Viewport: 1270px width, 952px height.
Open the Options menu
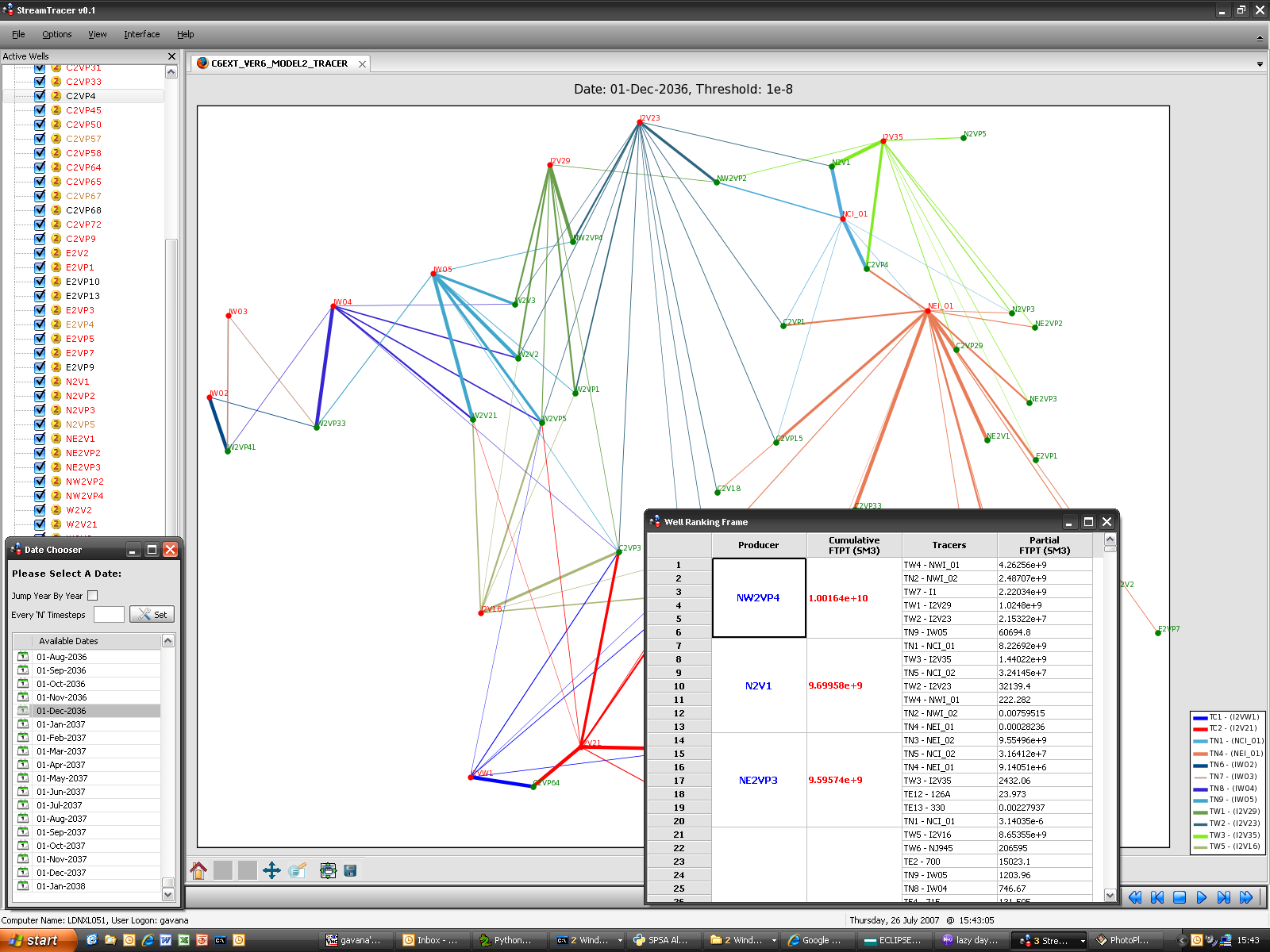(x=56, y=34)
